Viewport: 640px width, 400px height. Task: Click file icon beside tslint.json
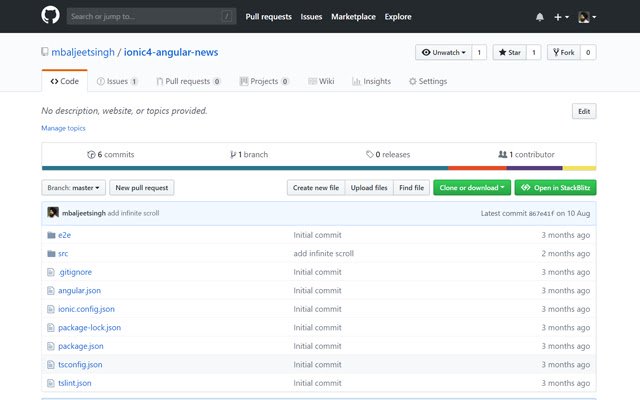point(51,383)
